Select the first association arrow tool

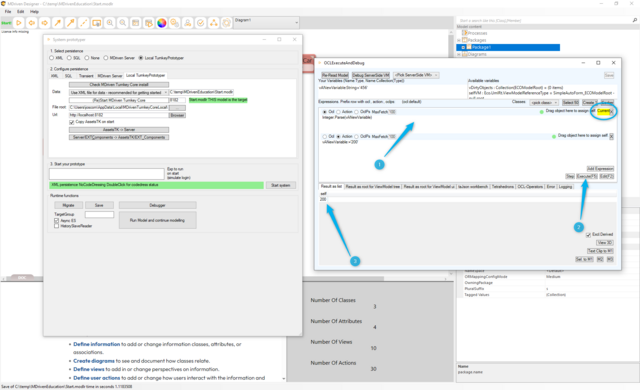[58, 23]
